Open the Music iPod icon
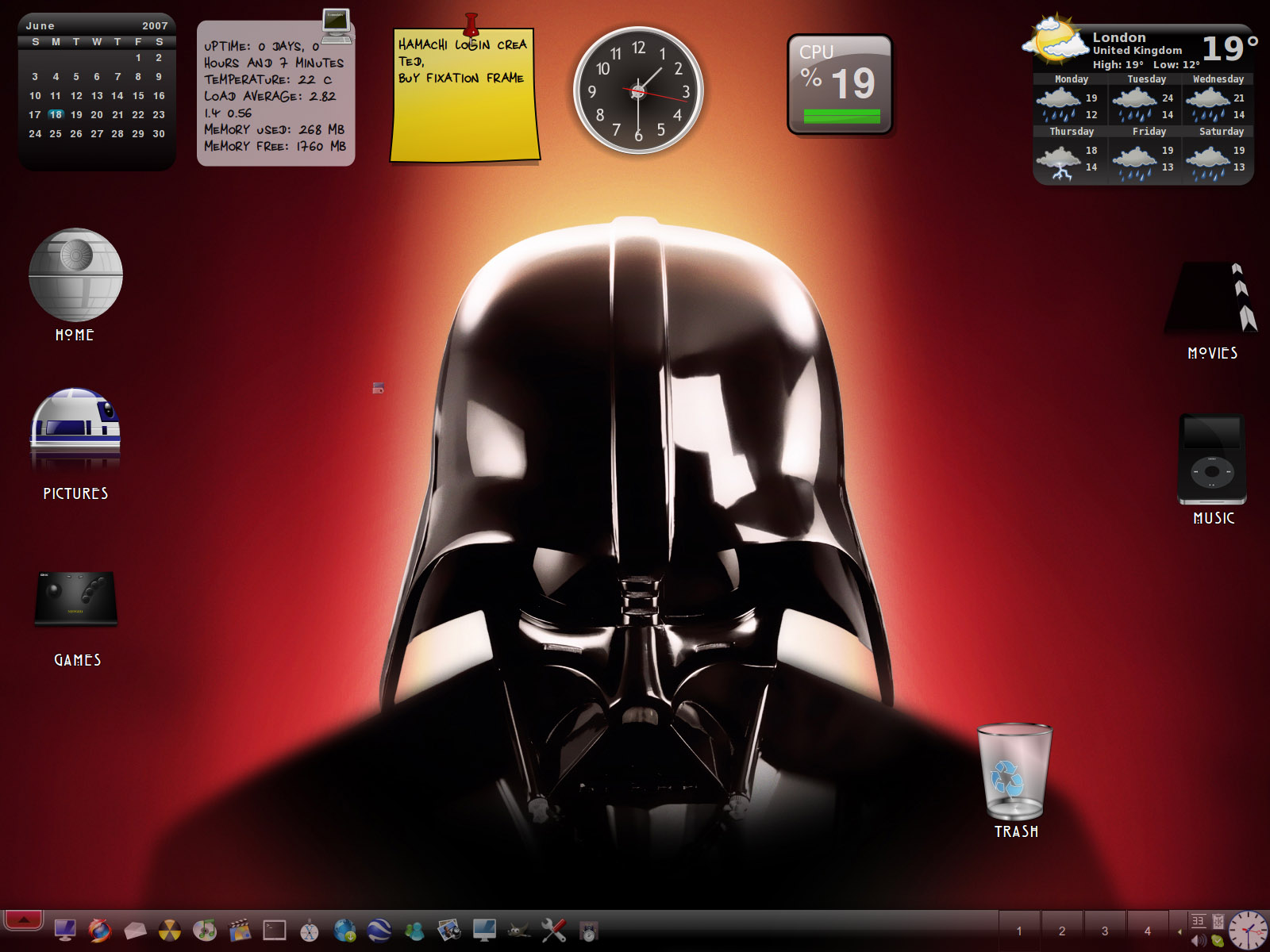Image resolution: width=1270 pixels, height=952 pixels. coord(1212,459)
